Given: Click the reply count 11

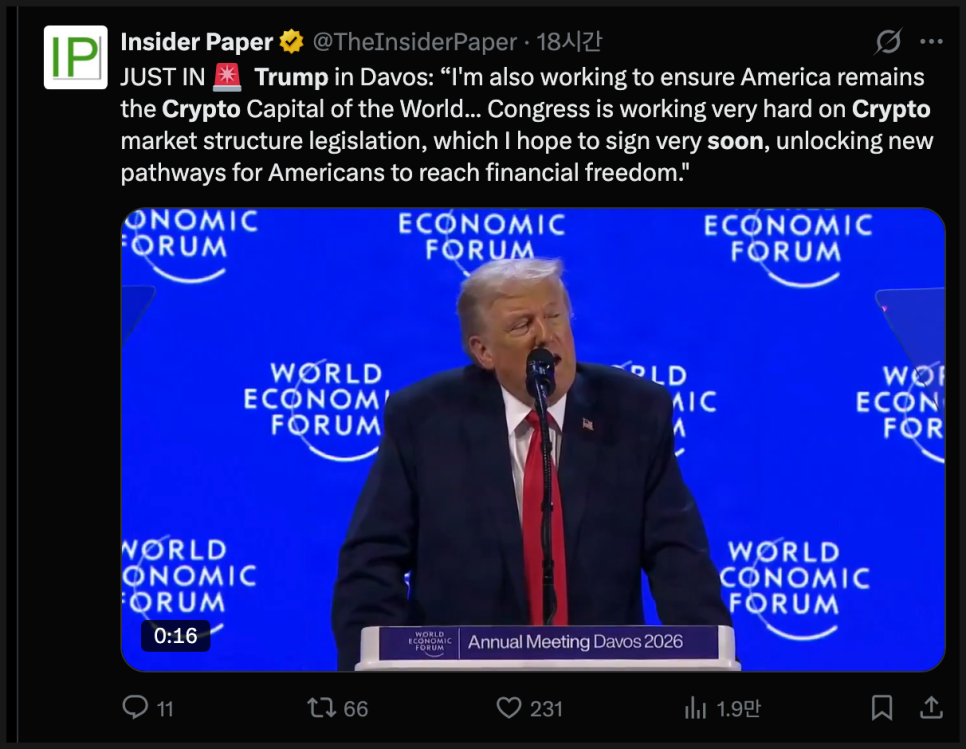Looking at the screenshot, I should [x=165, y=709].
